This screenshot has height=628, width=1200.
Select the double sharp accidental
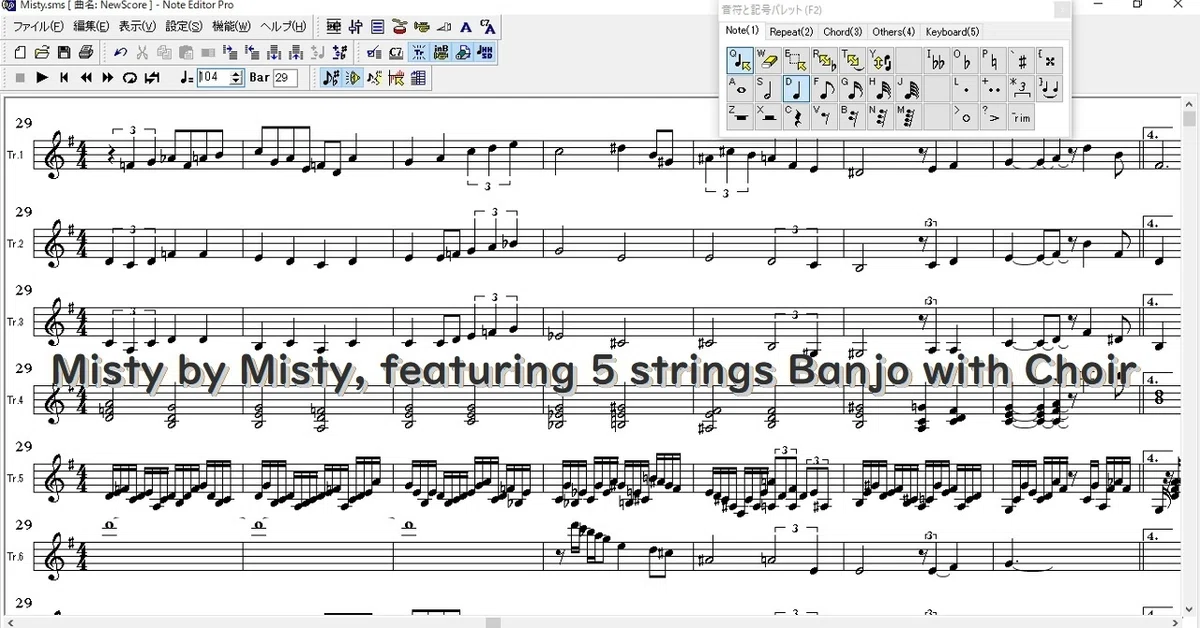pos(1049,60)
